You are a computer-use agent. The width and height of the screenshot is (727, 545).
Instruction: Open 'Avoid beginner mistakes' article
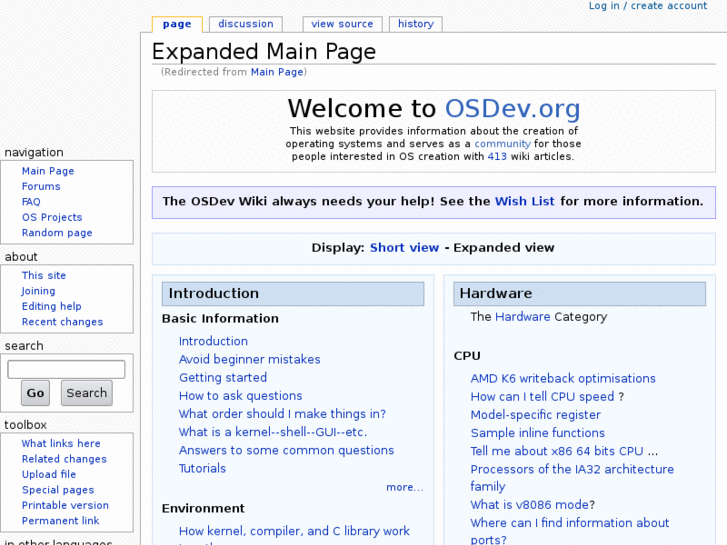point(249,359)
